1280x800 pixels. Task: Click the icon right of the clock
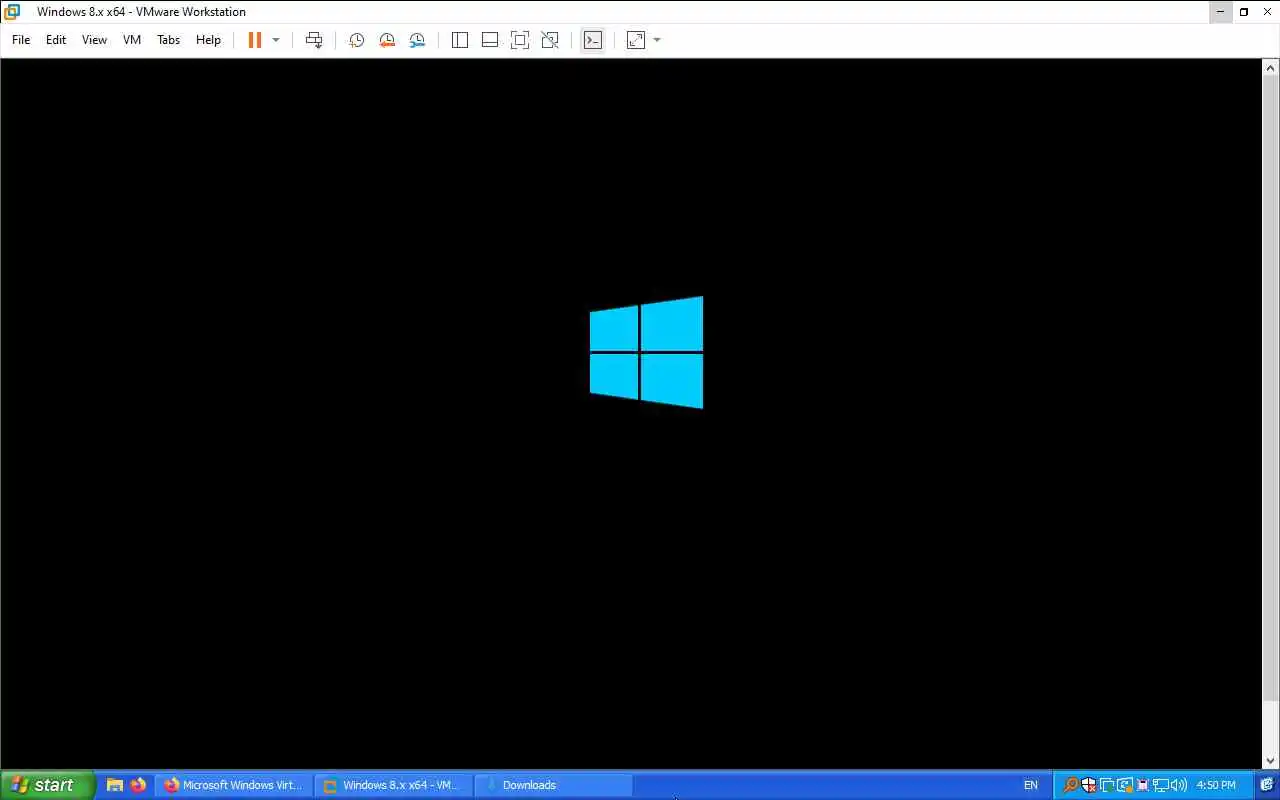click(x=1266, y=785)
